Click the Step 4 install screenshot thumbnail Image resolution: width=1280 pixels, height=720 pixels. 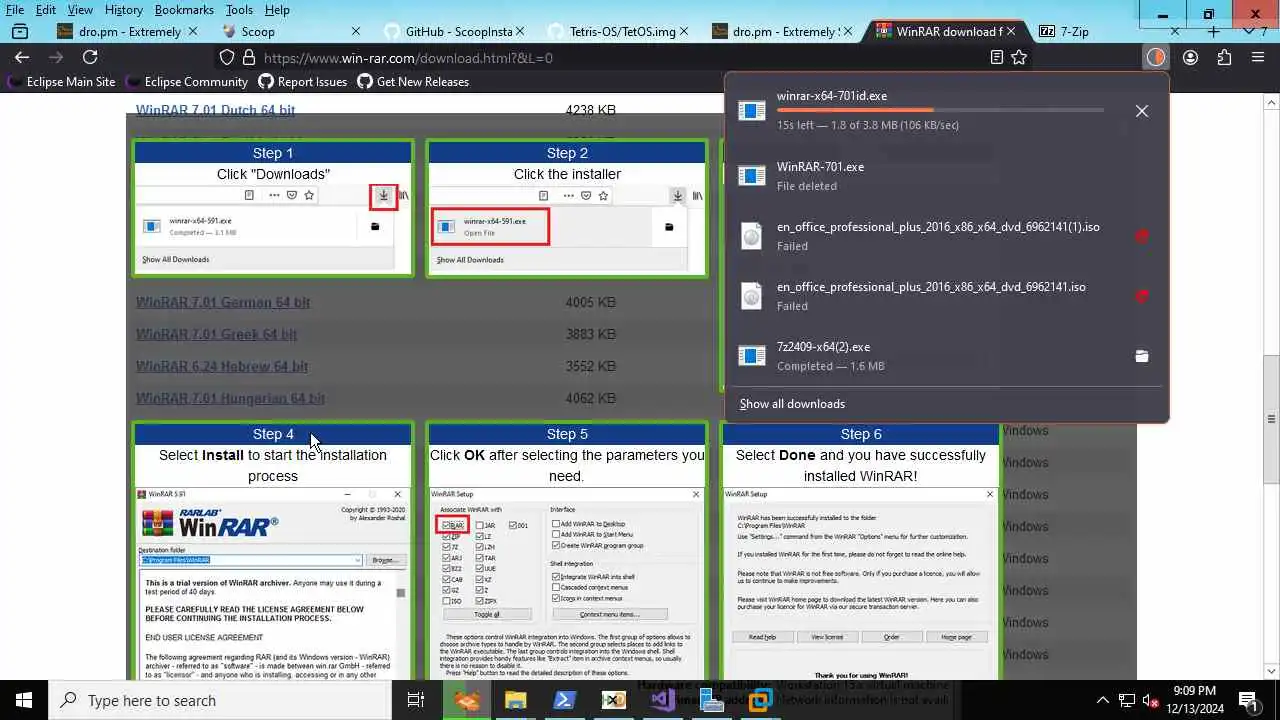[x=273, y=584]
